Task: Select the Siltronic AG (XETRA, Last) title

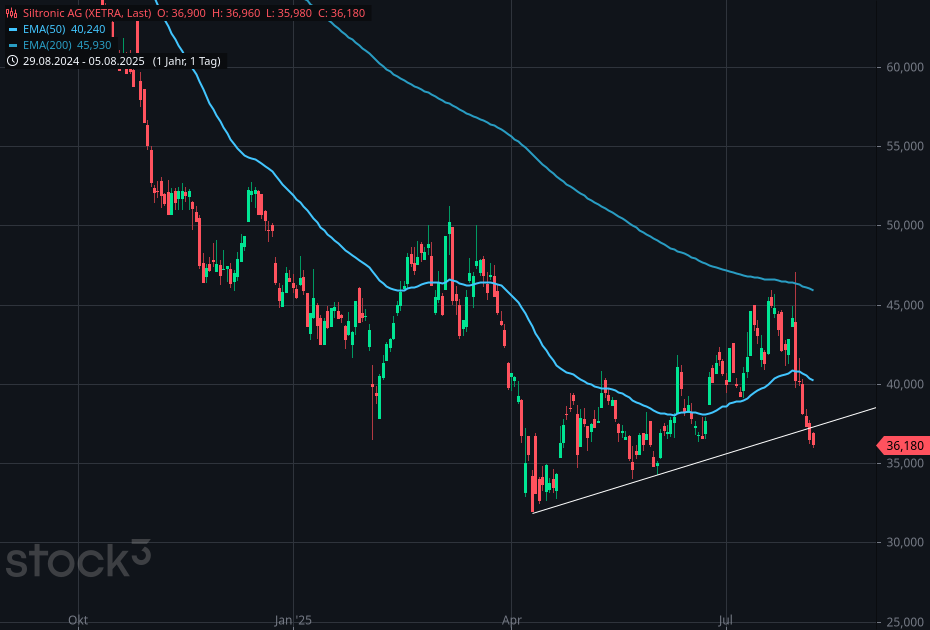Action: tap(87, 13)
